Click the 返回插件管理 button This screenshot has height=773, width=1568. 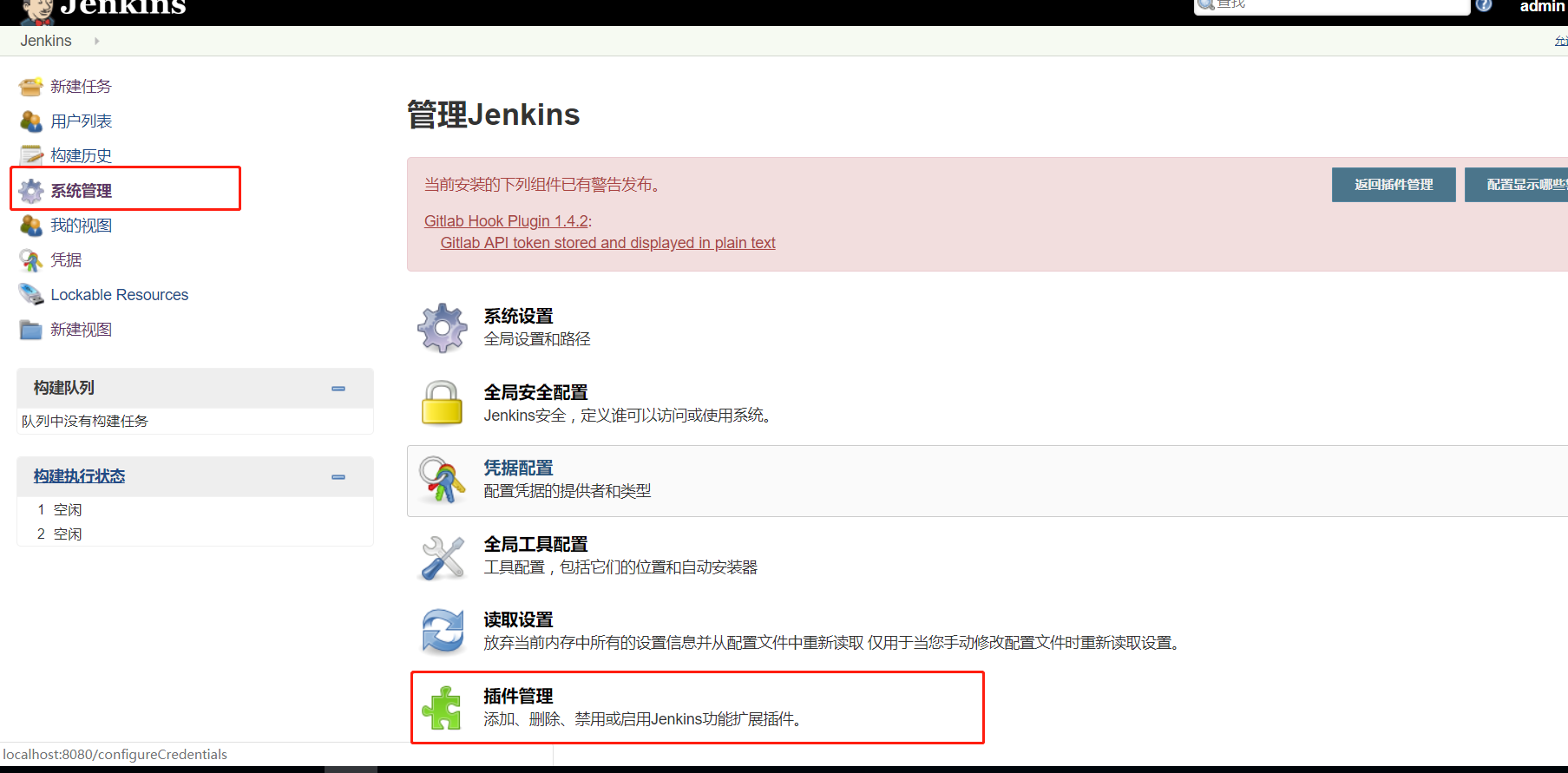point(1394,185)
